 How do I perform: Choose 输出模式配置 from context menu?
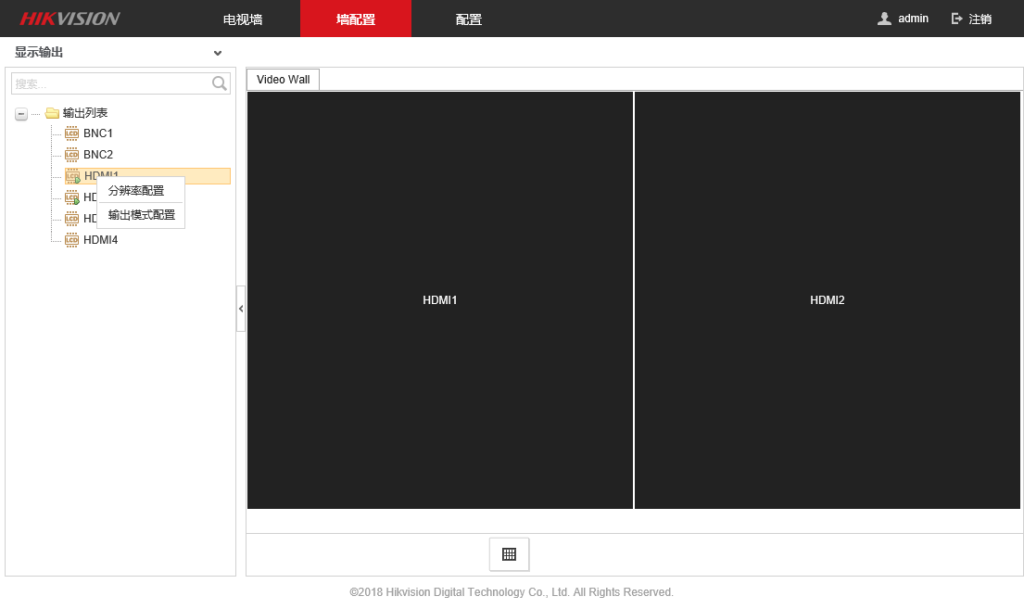(x=141, y=215)
